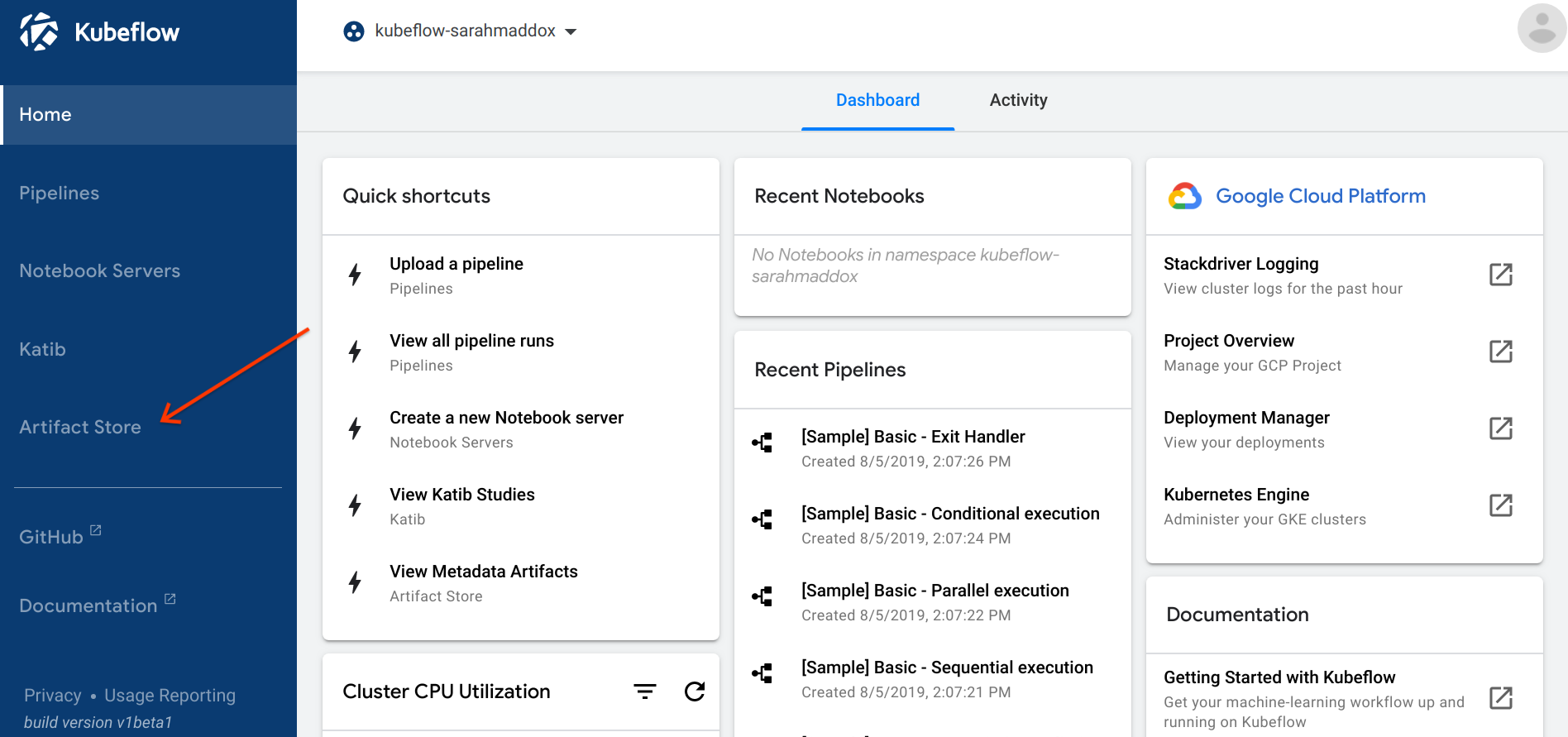Screen dimensions: 1568x737
Task: Click the kubeflow-sarahmaddox namespace name
Action: point(465,31)
